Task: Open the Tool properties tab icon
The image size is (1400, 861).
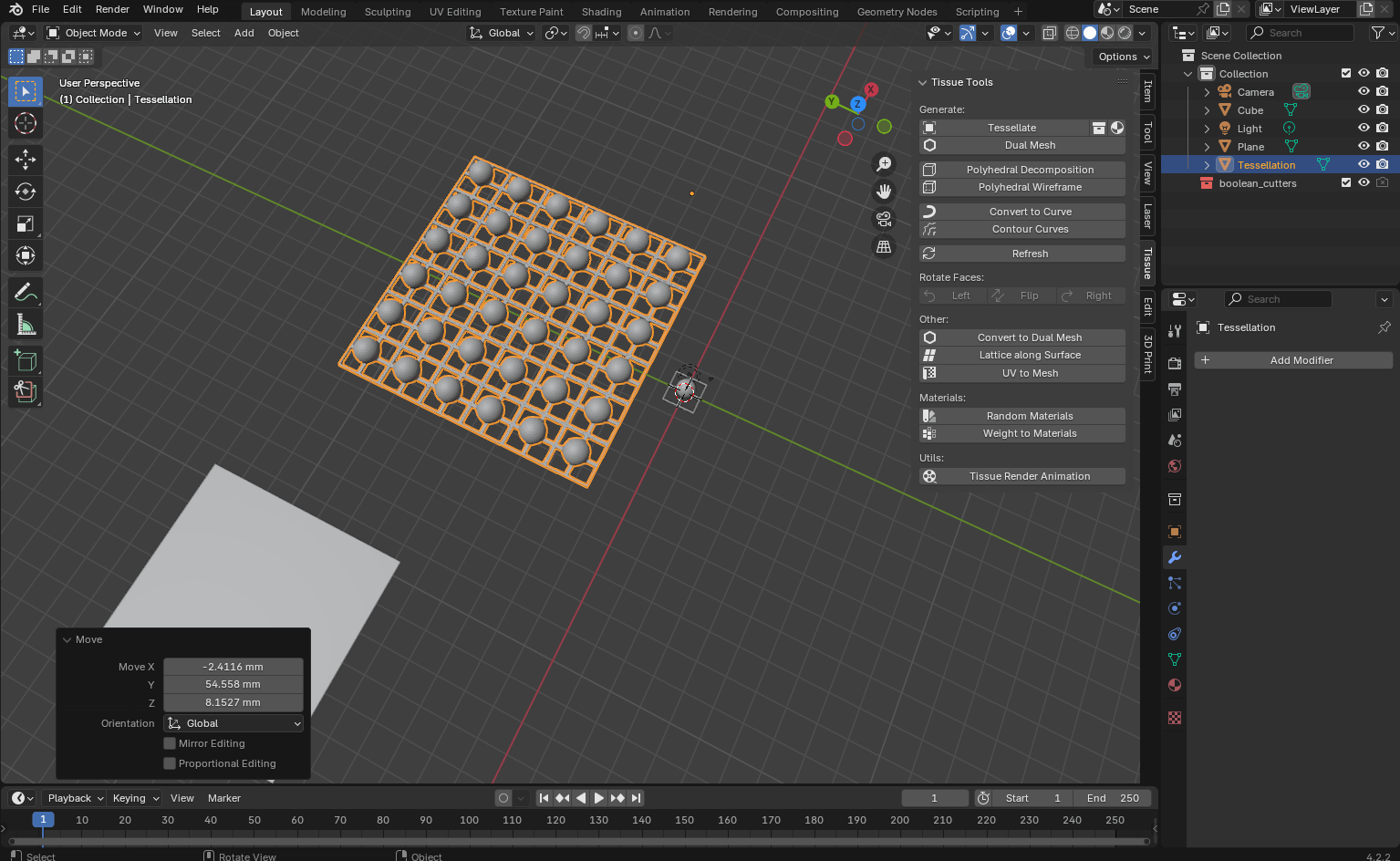Action: tap(1175, 331)
